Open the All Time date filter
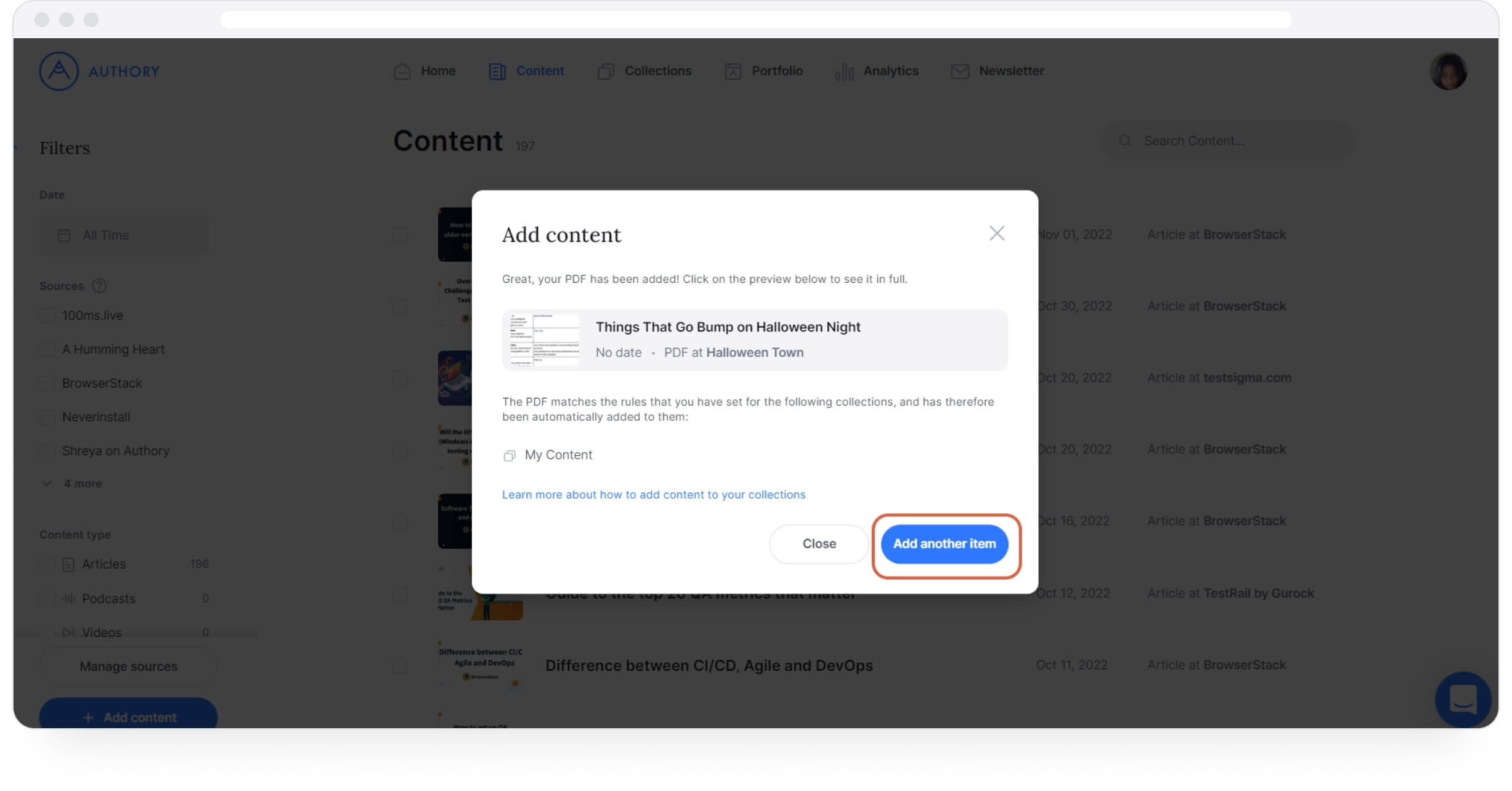The height and width of the screenshot is (791, 1512). (x=124, y=235)
